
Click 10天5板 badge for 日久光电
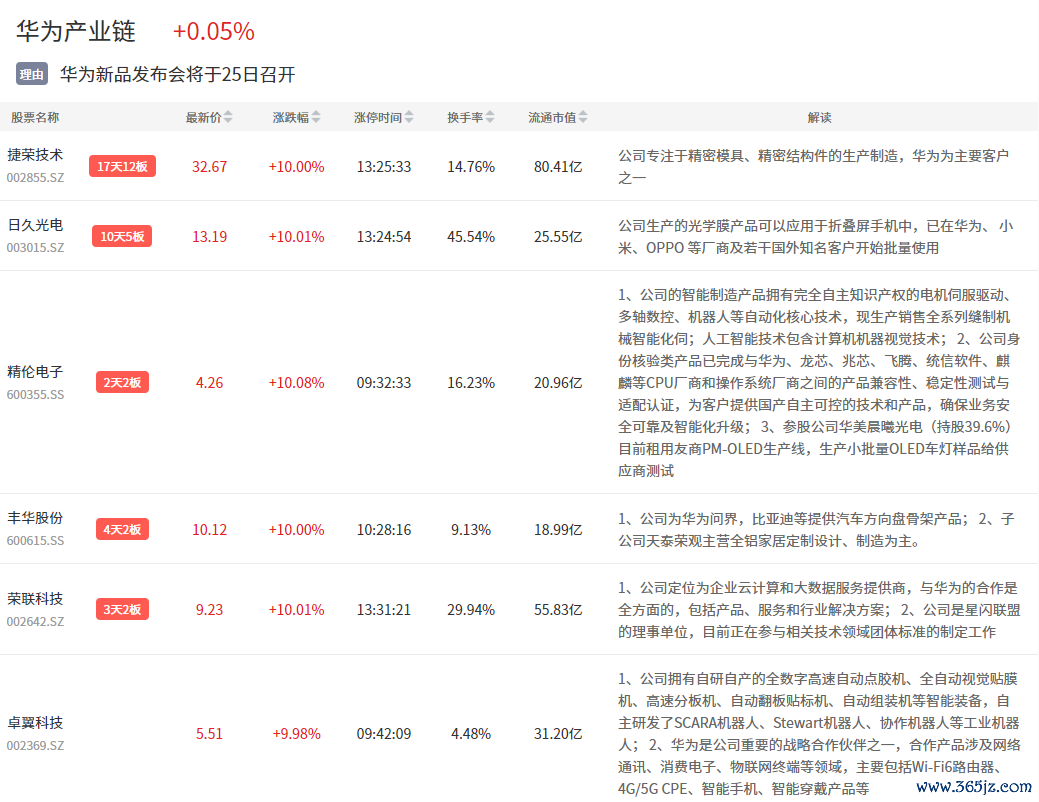click(122, 236)
